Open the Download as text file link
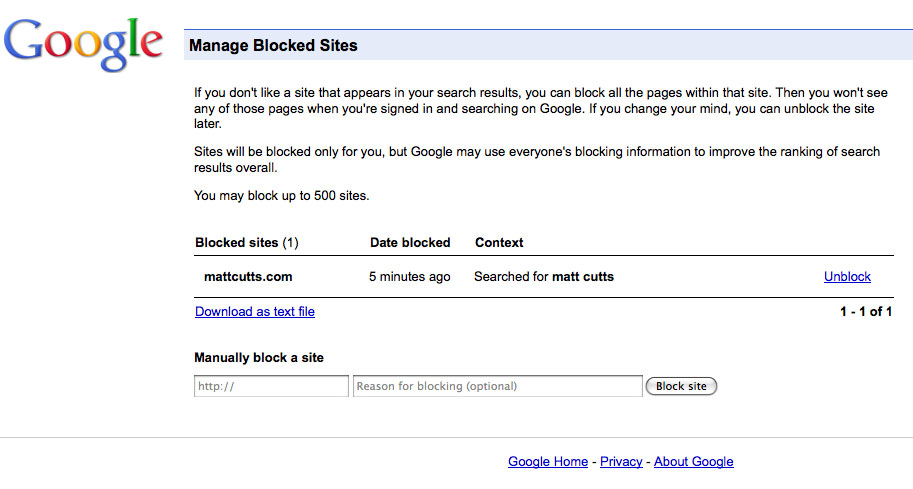 click(x=254, y=311)
